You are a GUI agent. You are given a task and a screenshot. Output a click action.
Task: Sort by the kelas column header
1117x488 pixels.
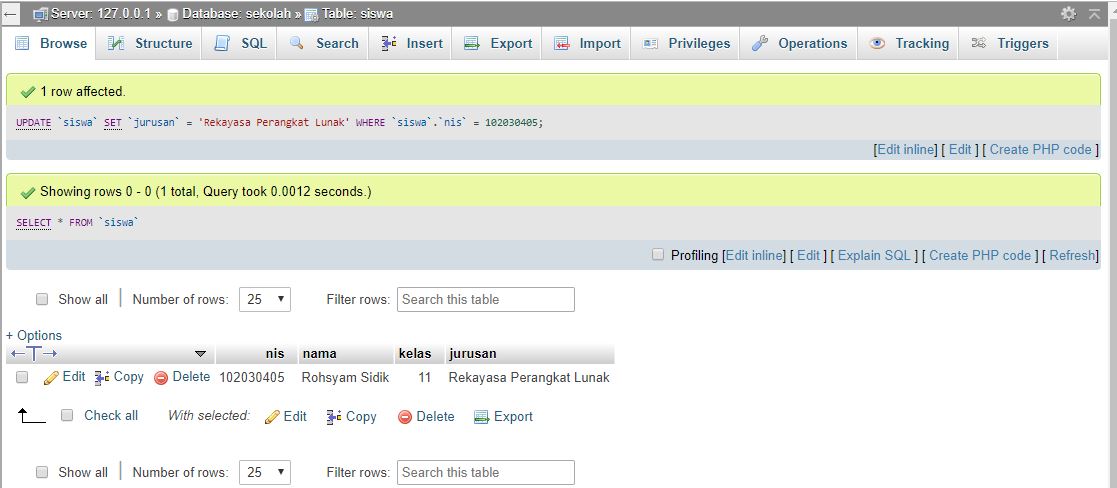[415, 353]
